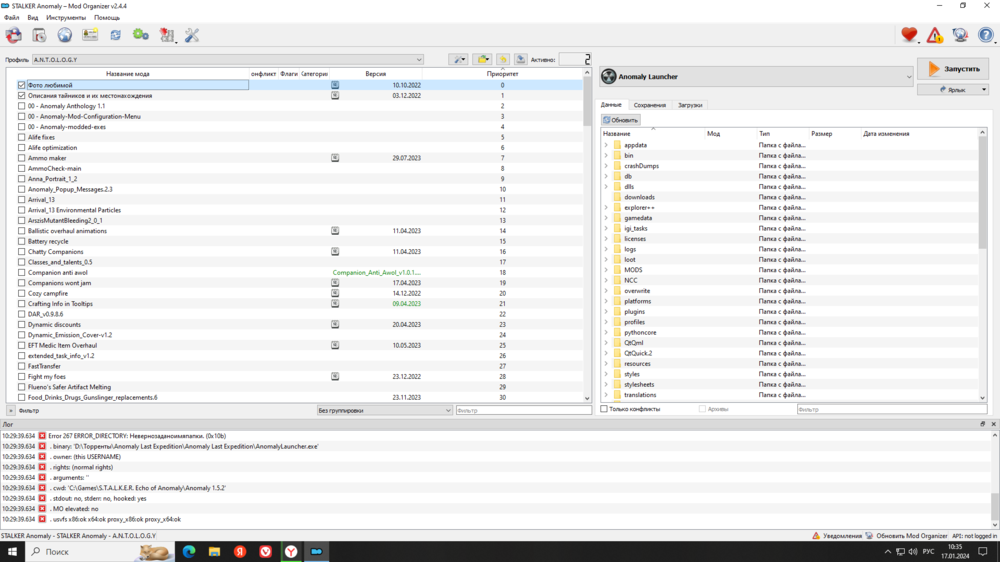Open the Инструменты menu

click(x=66, y=18)
